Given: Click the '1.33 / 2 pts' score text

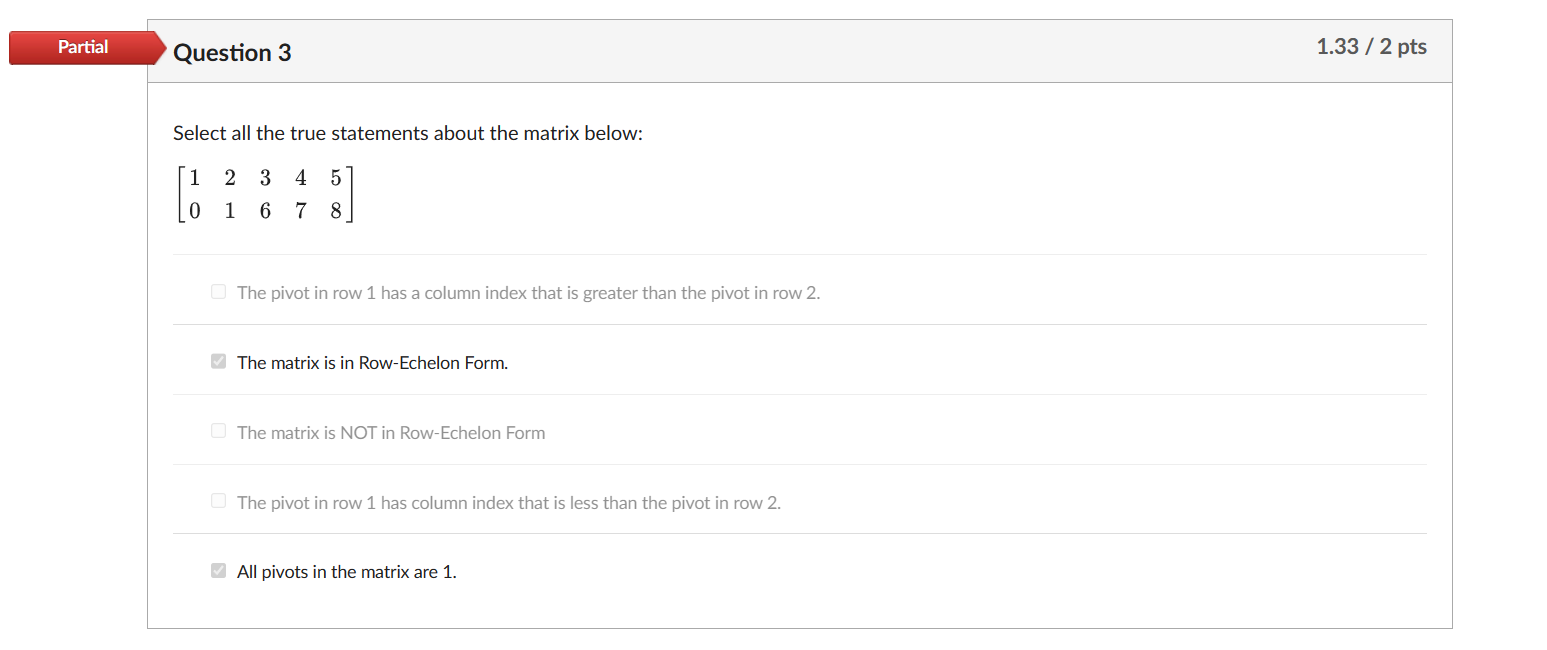Looking at the screenshot, I should coord(1372,46).
